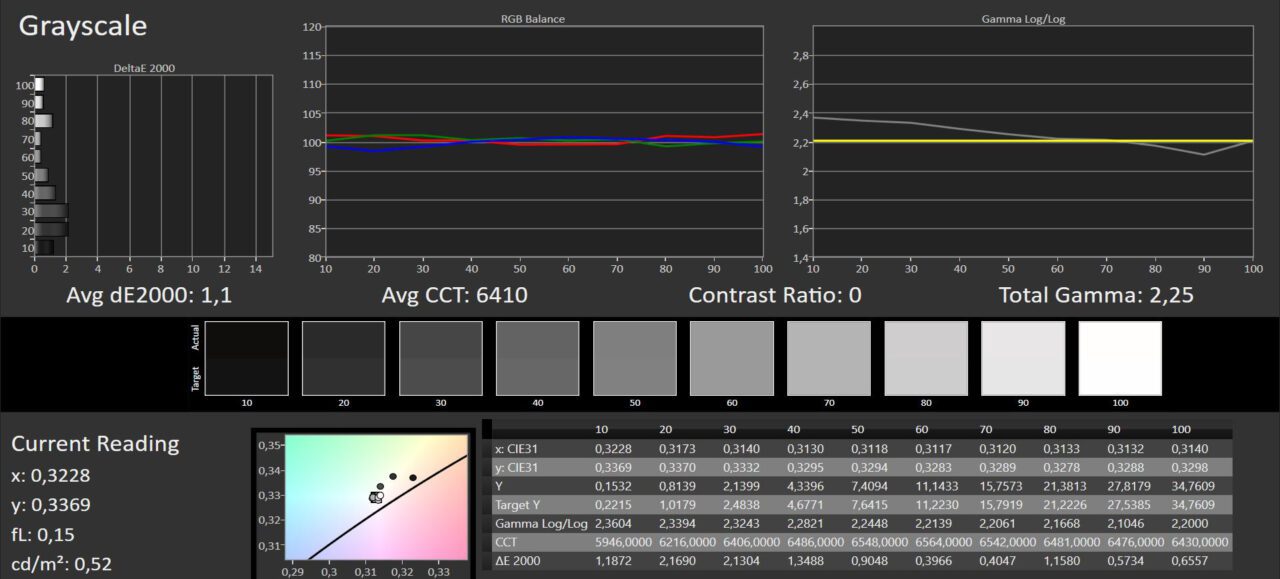Viewport: 1280px width, 579px height.
Task: Select the 20 percent grayscale swatch
Action: pyautogui.click(x=343, y=358)
